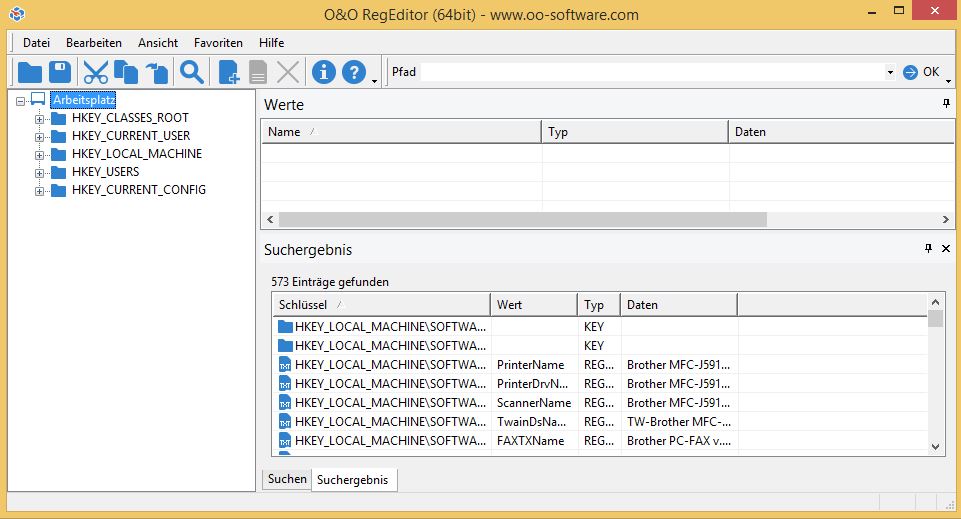Select HKEY_CLASSES_ROOT tree item

[130, 118]
